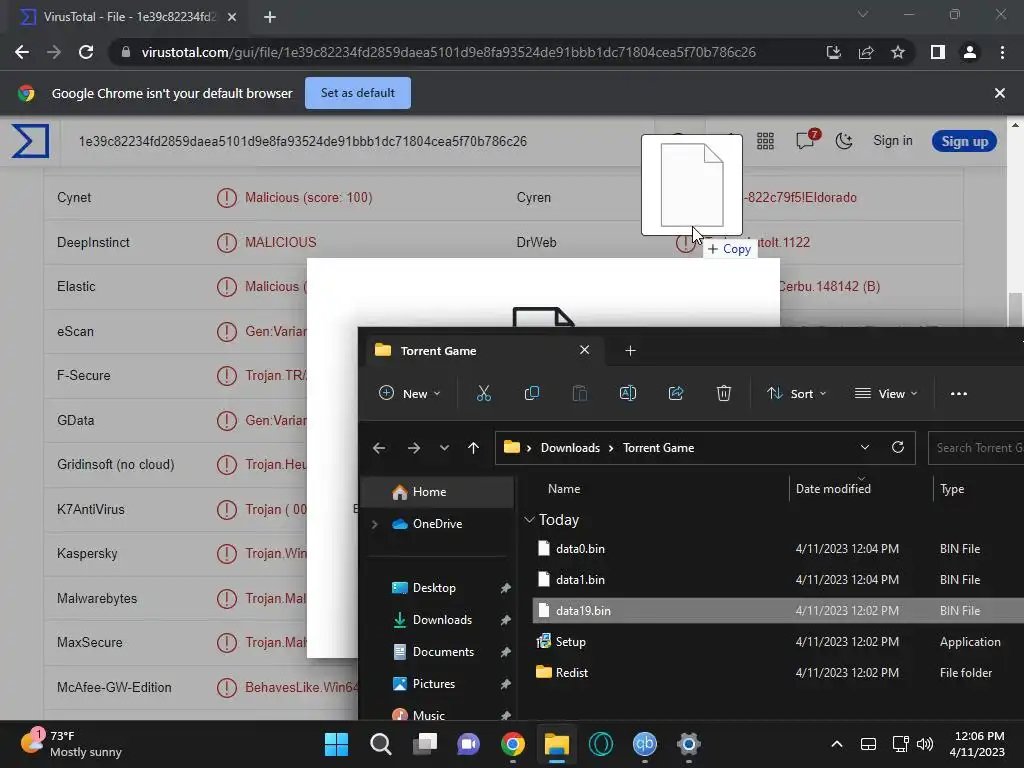
Task: Open Windows Start menu
Action: coord(336,744)
